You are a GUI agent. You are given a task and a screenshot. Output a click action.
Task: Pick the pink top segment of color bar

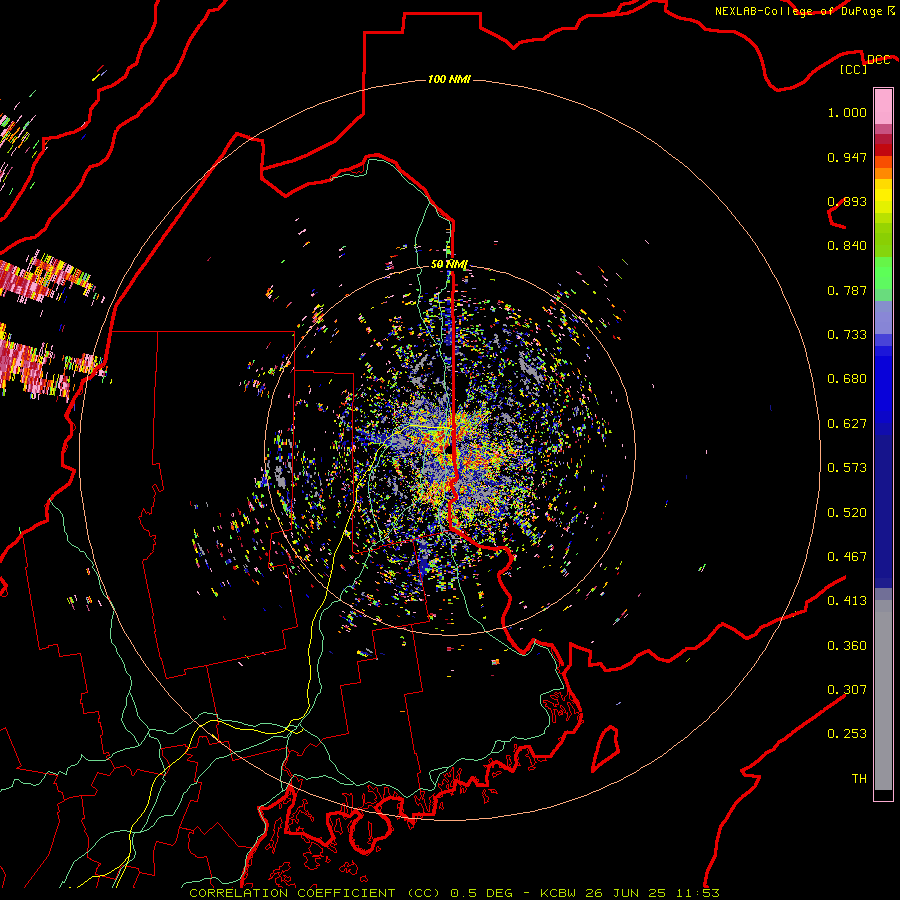tap(883, 107)
